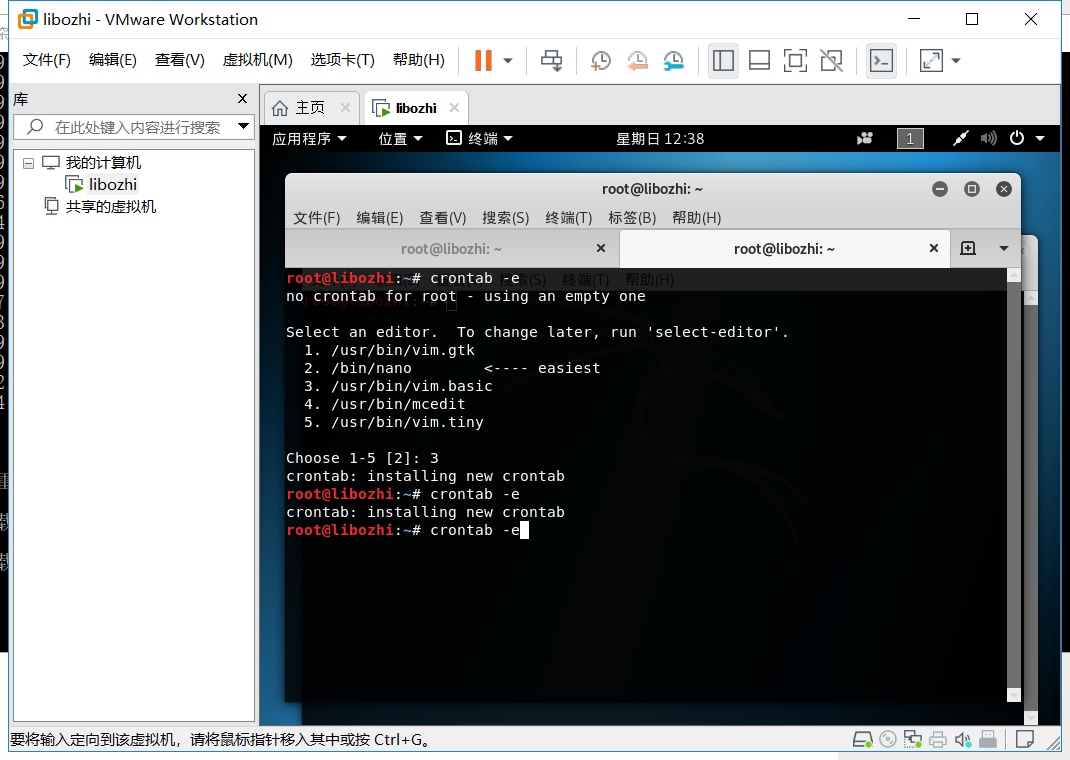Open the stretch mode dropdown arrow
1070x760 pixels.
956,61
